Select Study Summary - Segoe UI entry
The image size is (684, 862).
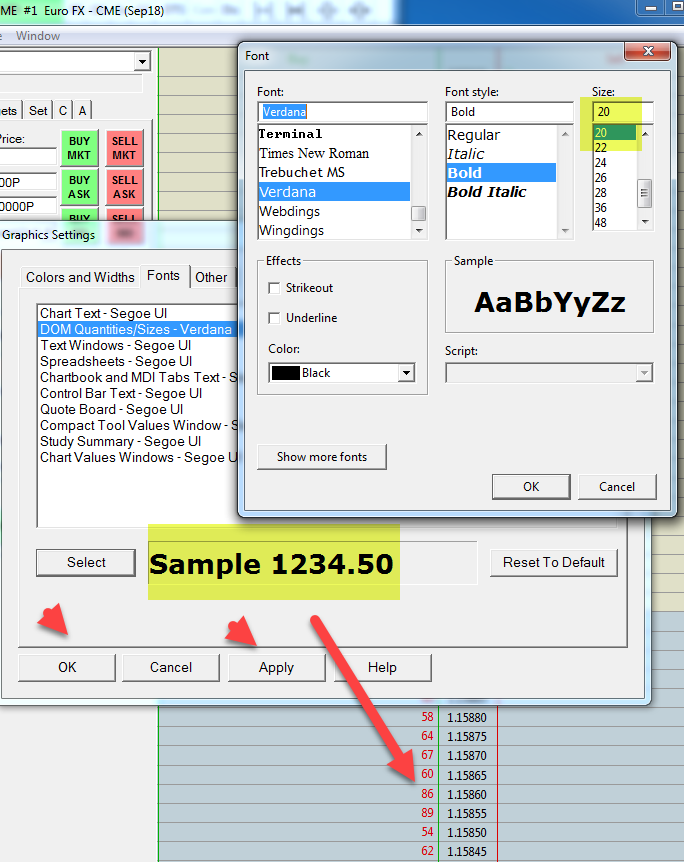click(137, 441)
